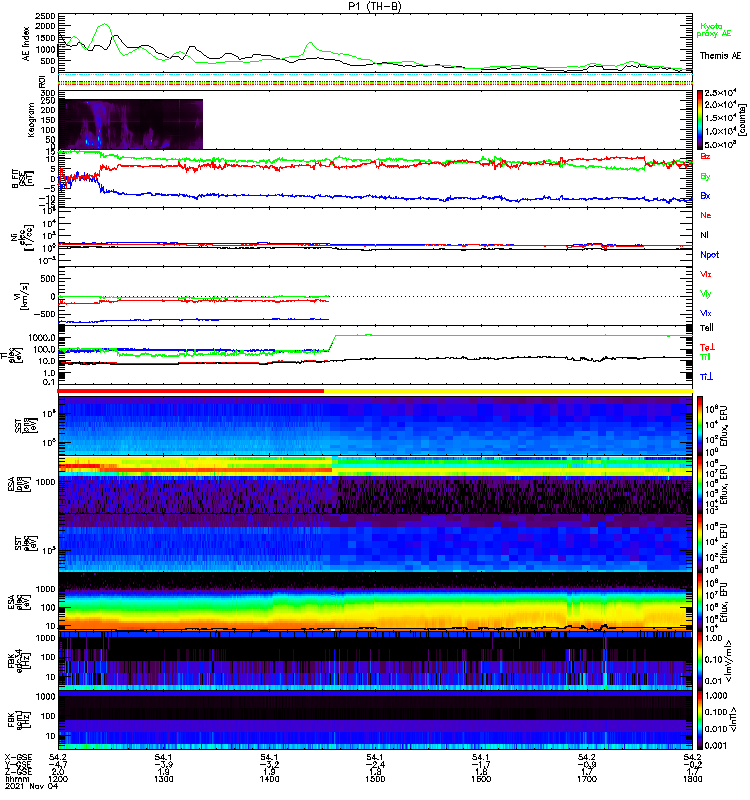Image resolution: width=750 pixels, height=800 pixels.
Task: Click the blue Ti perpendicular legend label
Action: tap(706, 377)
